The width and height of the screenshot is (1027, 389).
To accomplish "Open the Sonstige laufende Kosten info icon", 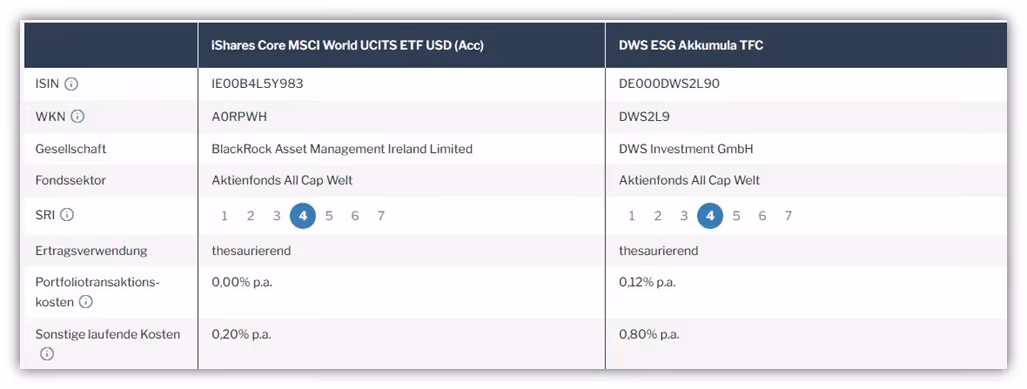I will tap(47, 354).
